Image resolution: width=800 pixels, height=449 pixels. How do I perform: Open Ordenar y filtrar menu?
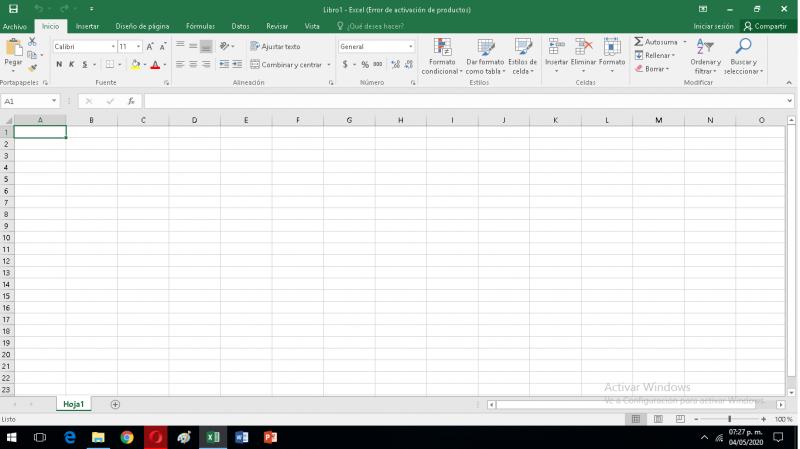pos(706,56)
